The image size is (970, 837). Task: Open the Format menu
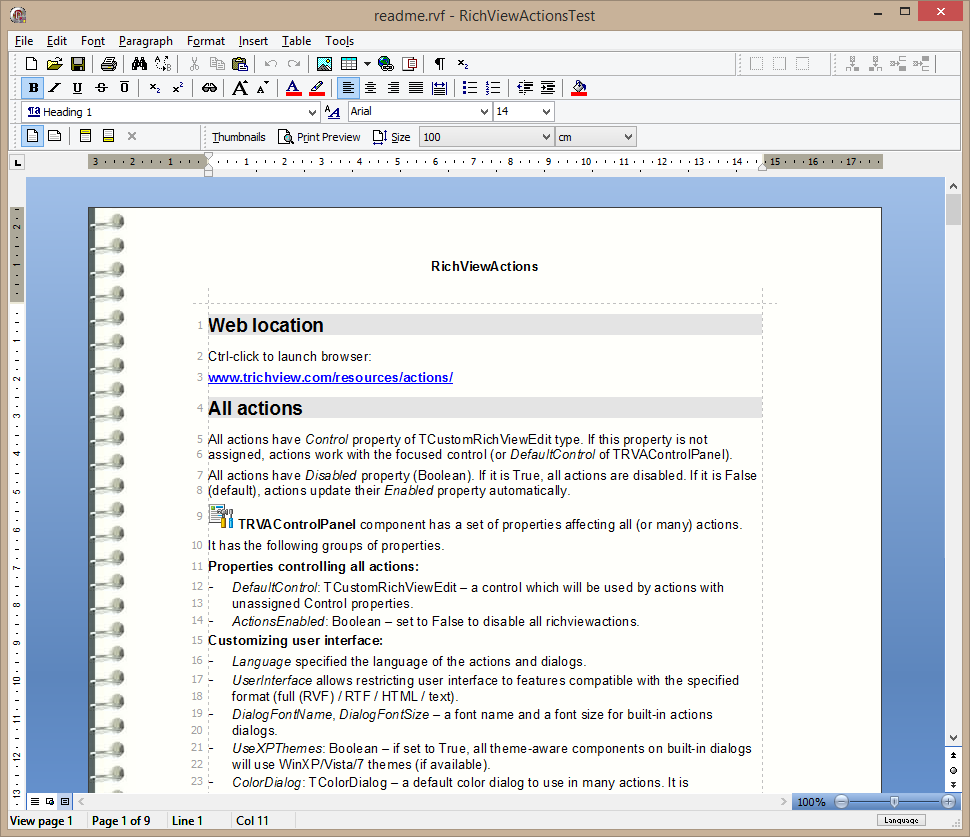pos(206,41)
